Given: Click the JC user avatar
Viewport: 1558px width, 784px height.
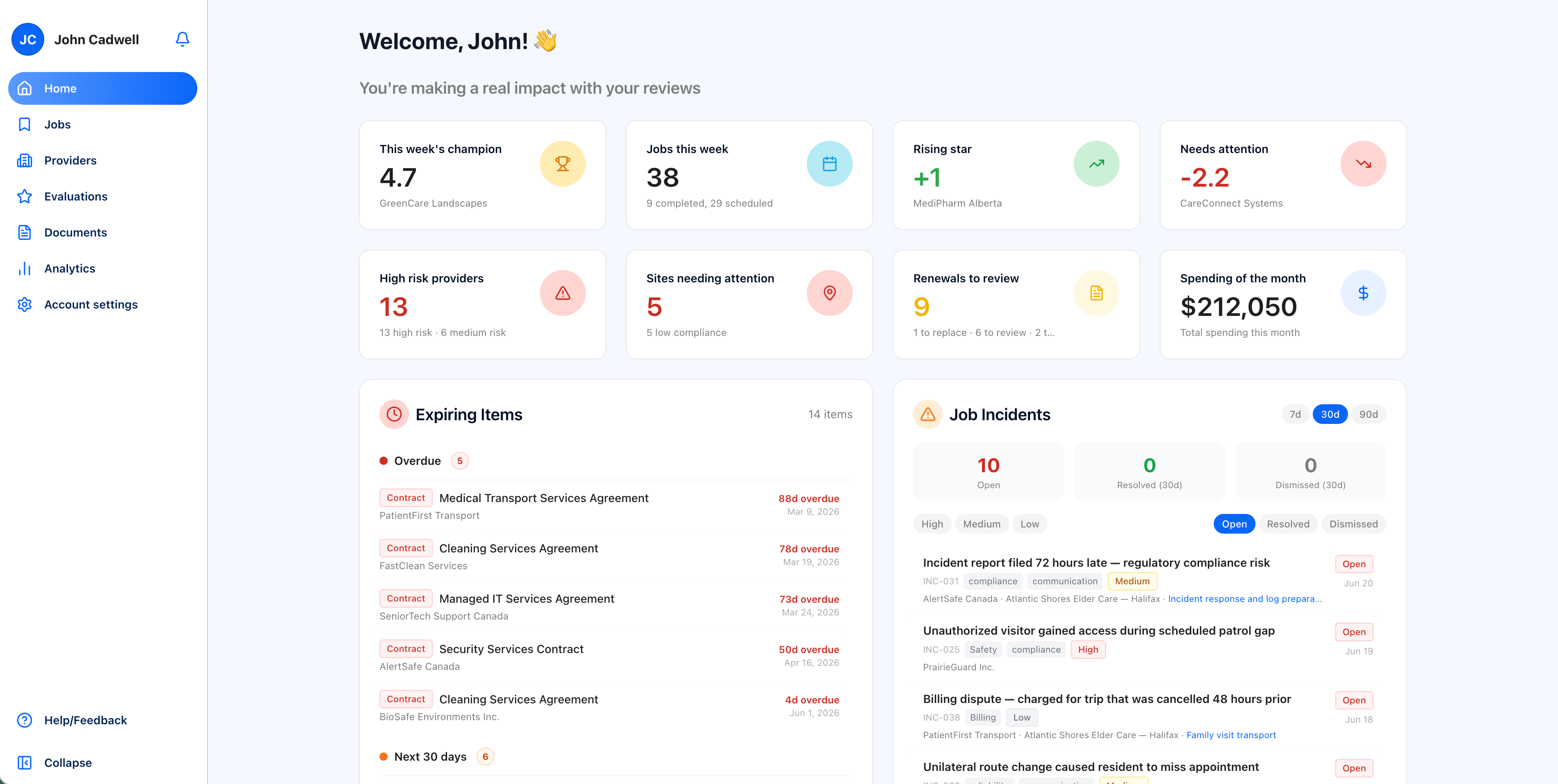Looking at the screenshot, I should 28,39.
